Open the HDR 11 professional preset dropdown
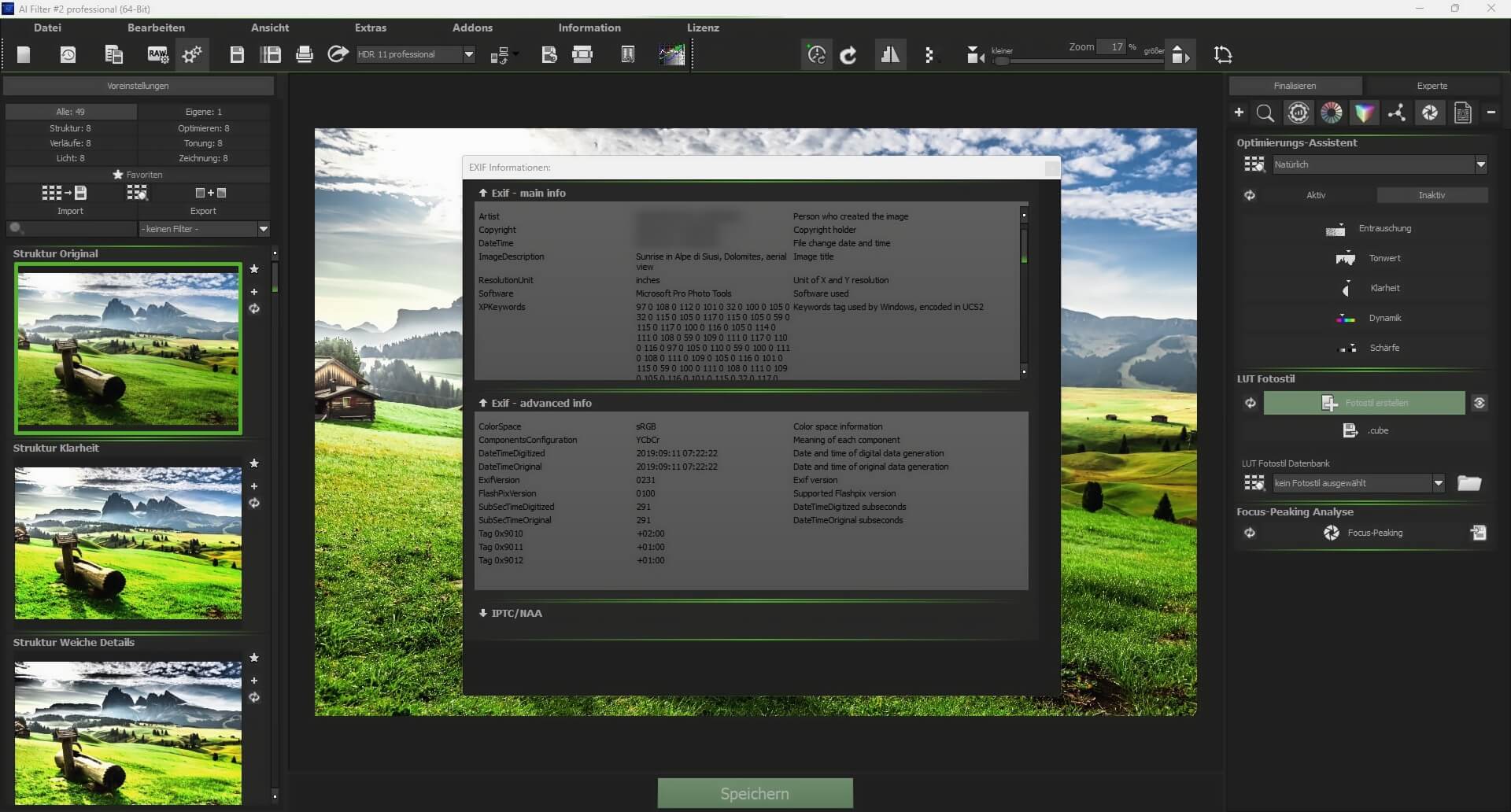1511x812 pixels. (x=468, y=54)
